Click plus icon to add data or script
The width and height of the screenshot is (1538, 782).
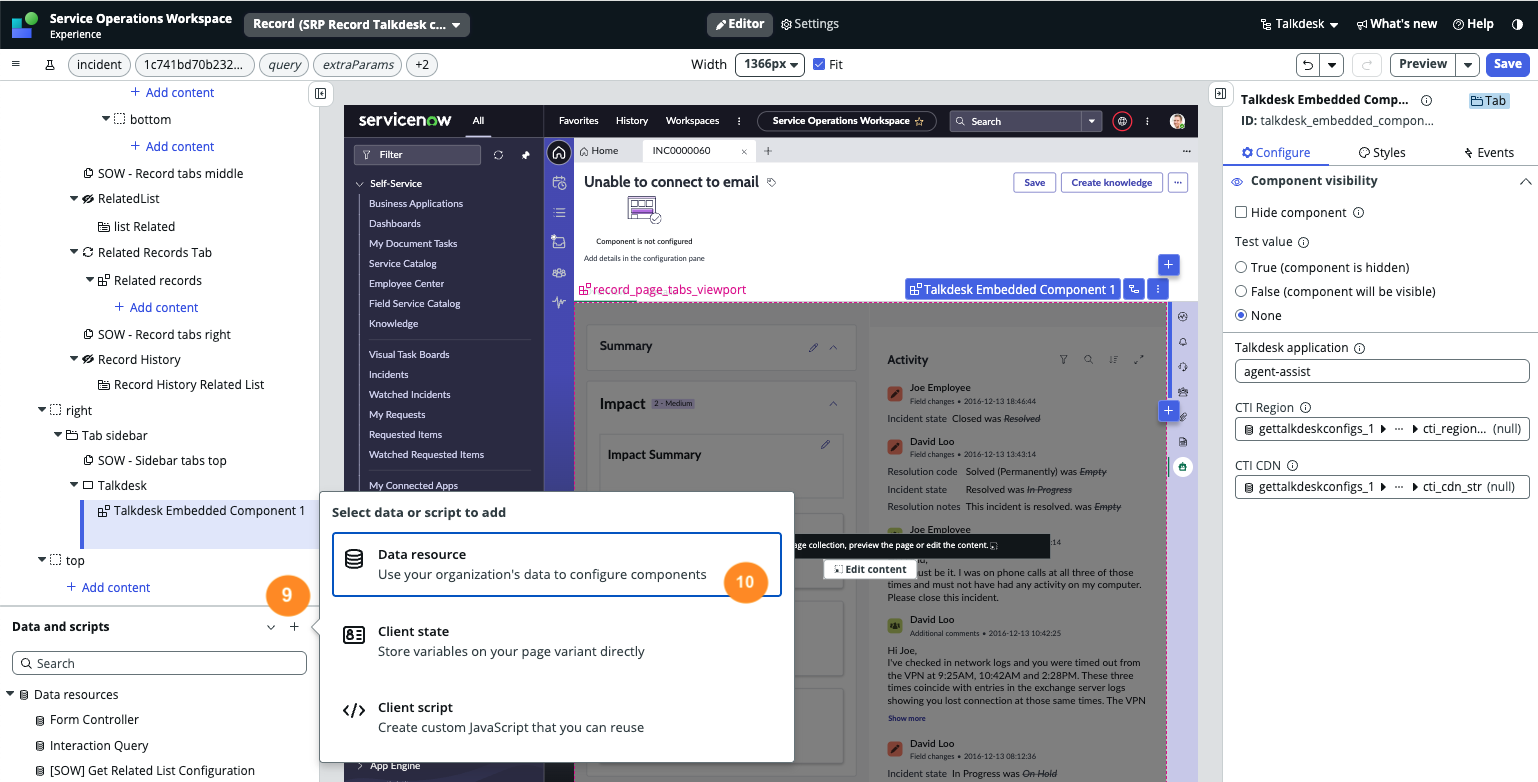pos(294,627)
